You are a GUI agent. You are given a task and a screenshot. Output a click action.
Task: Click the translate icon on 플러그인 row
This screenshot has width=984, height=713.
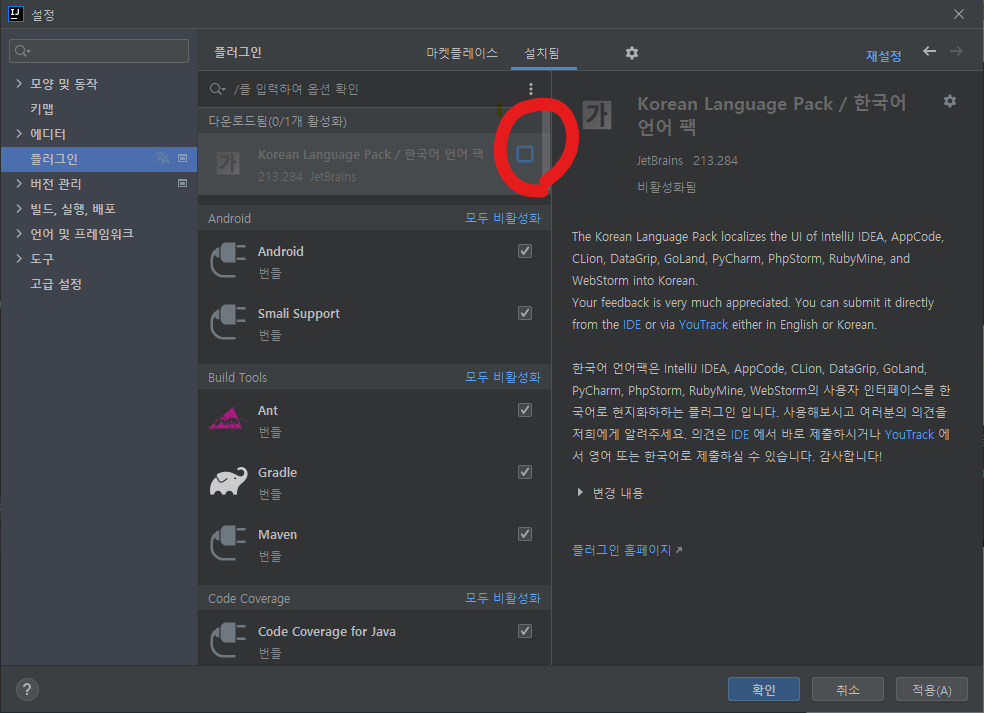pyautogui.click(x=163, y=158)
